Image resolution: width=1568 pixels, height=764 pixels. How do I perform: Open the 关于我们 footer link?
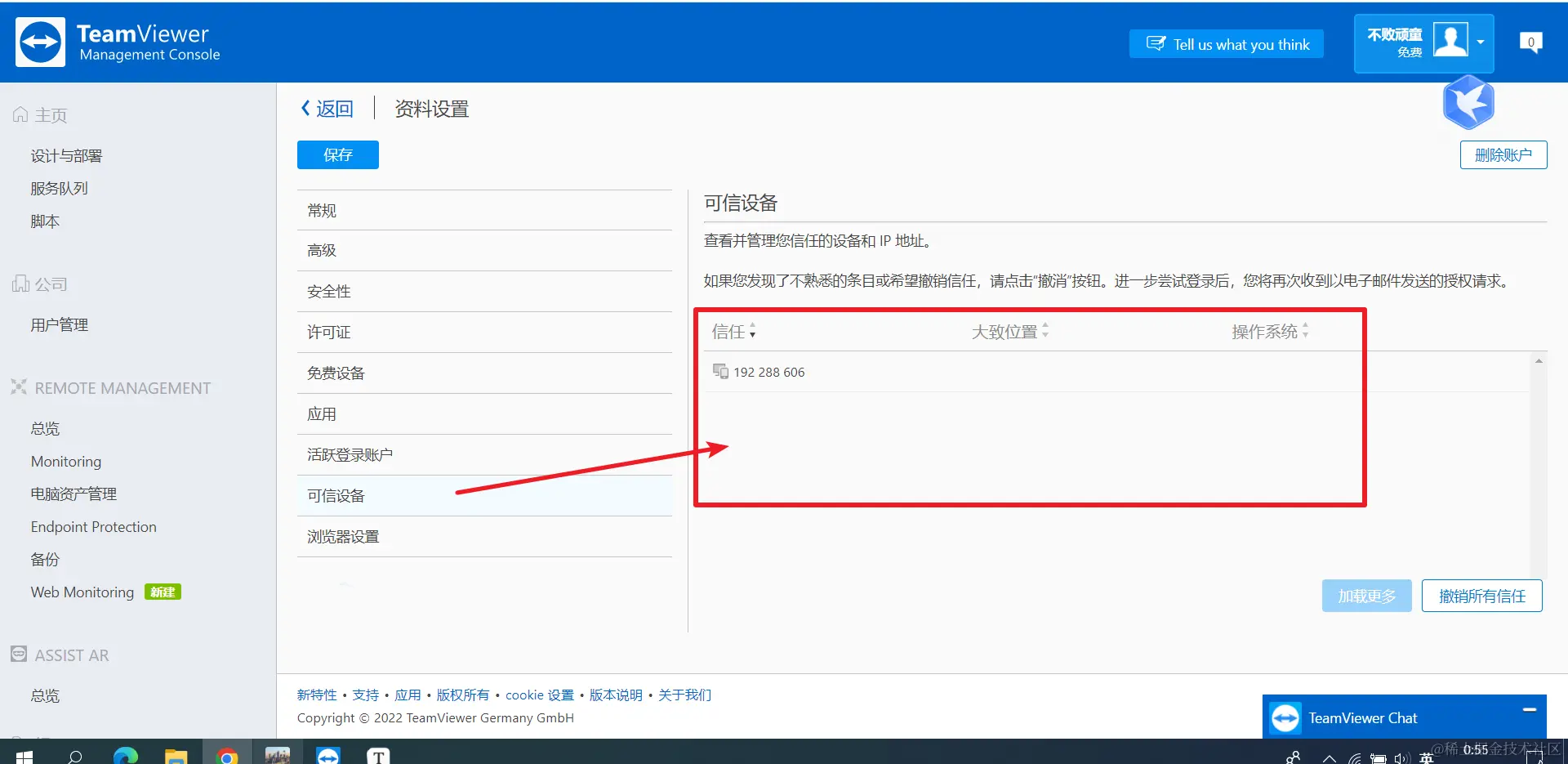(x=684, y=695)
